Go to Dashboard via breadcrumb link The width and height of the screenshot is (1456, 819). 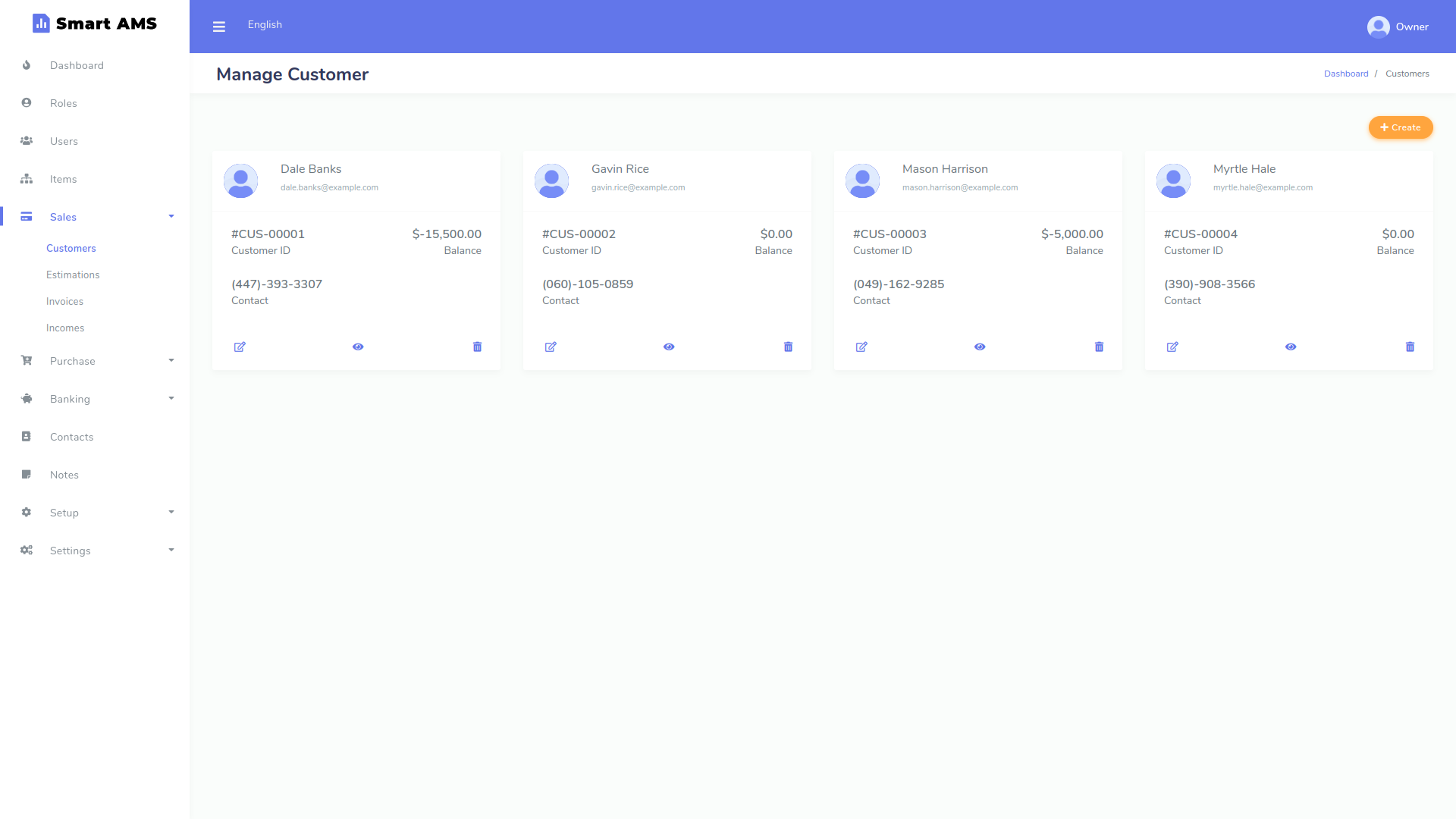click(1345, 73)
